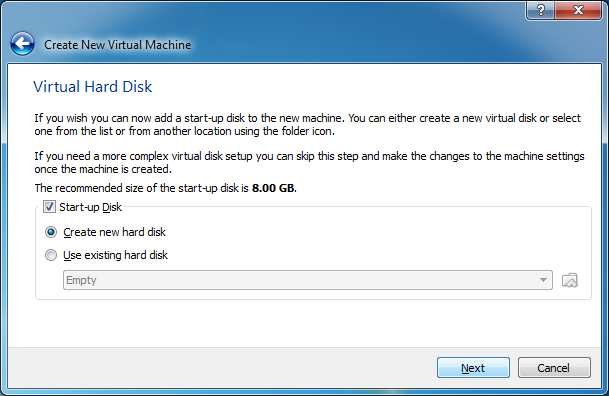Abort the wizard with the Cancel button
Viewport: 609px width, 396px height.
coord(554,368)
